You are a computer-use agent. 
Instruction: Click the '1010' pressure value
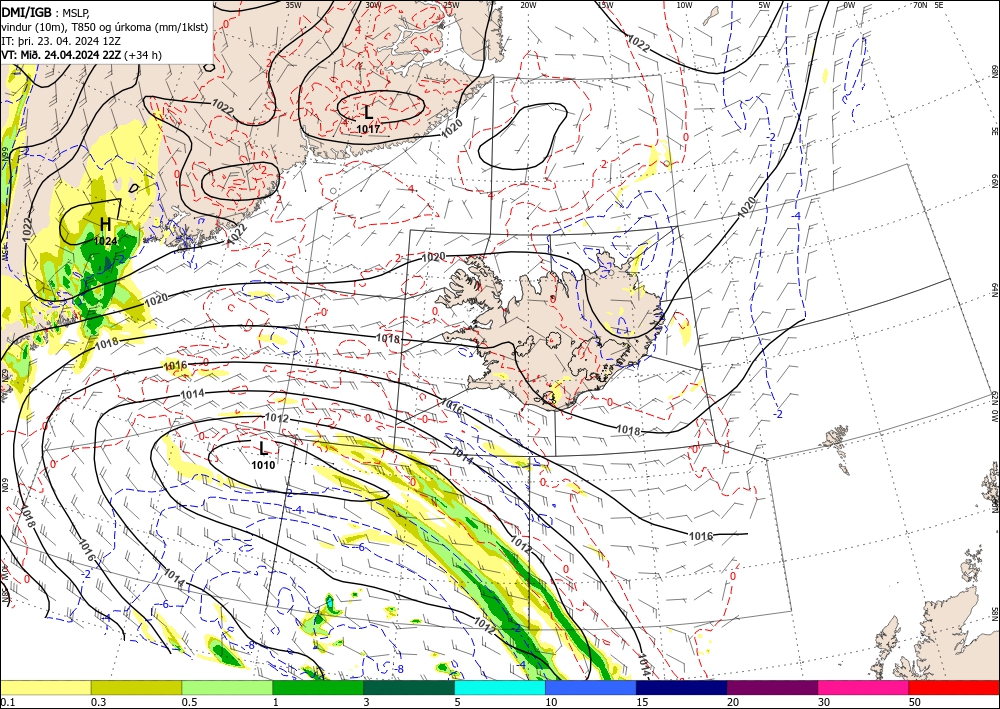(263, 465)
